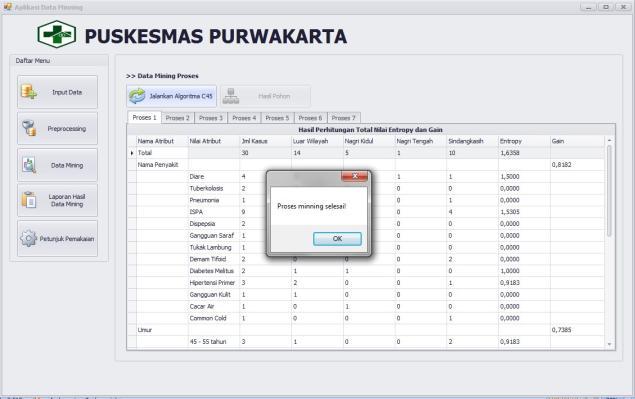Click the 0,8182 gain value

click(x=578, y=165)
